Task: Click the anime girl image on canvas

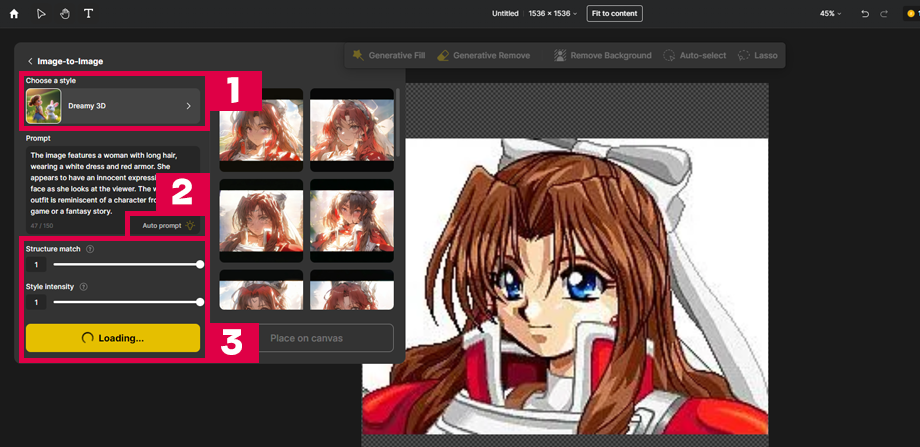Action: coord(564,286)
